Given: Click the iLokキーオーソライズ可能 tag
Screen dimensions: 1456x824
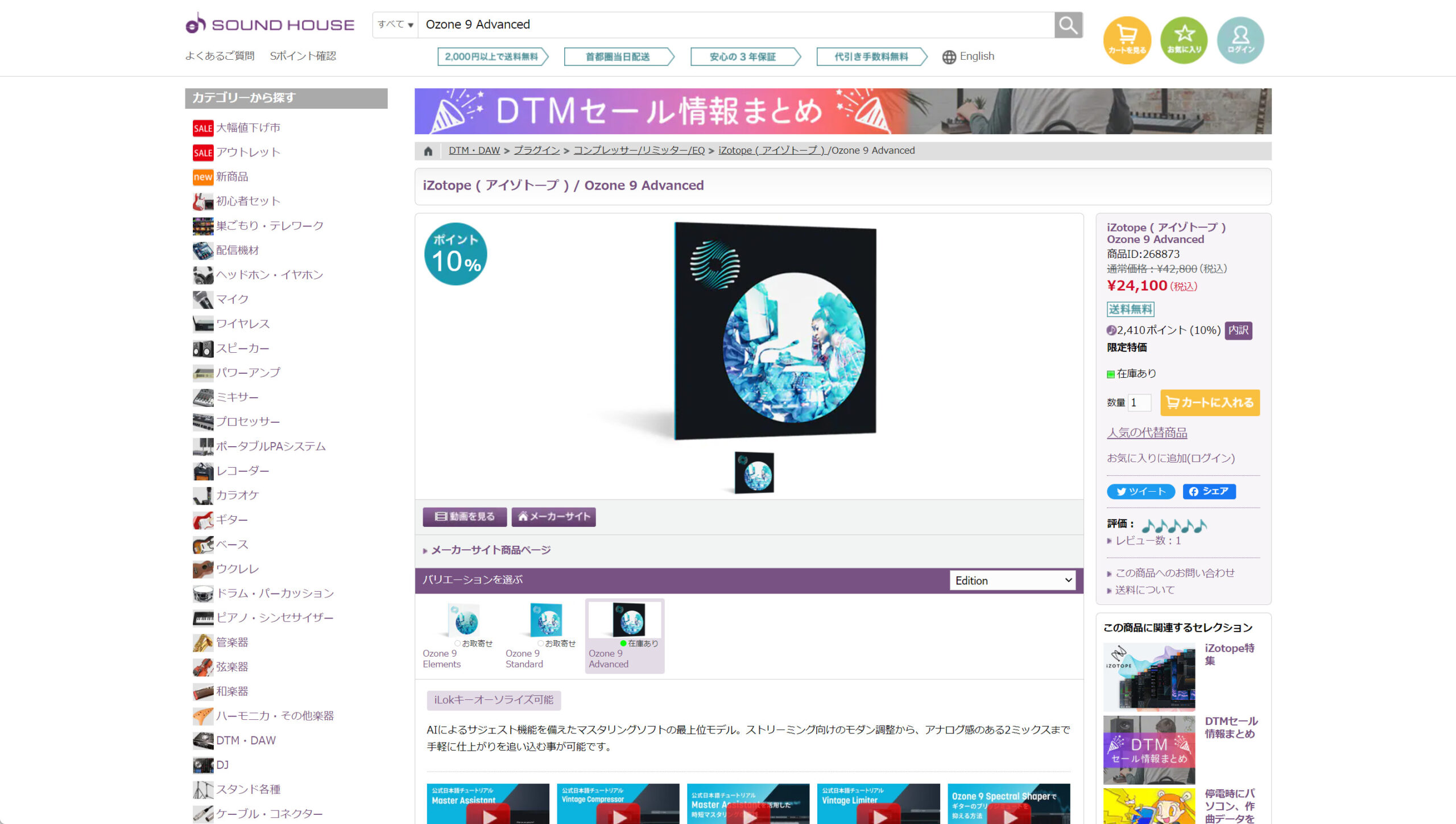Looking at the screenshot, I should (494, 701).
